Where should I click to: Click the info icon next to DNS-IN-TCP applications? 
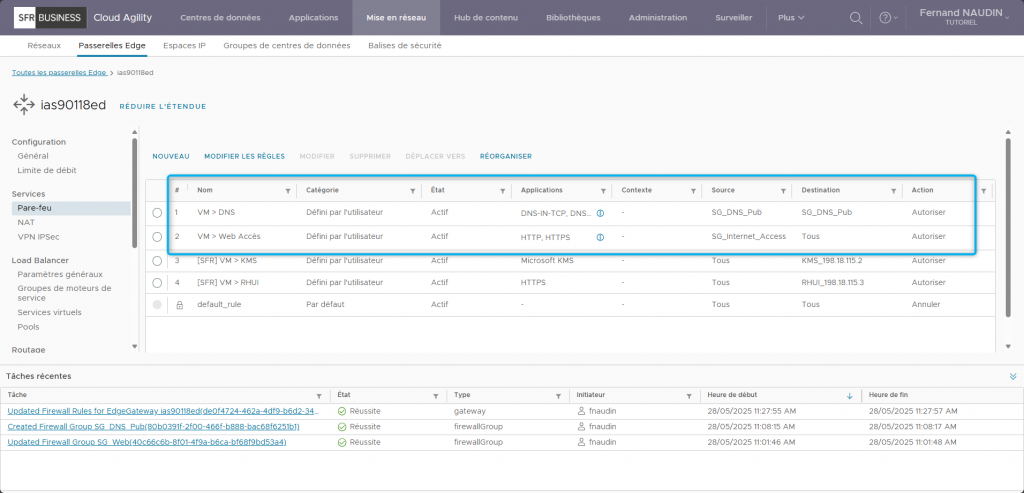(x=600, y=213)
